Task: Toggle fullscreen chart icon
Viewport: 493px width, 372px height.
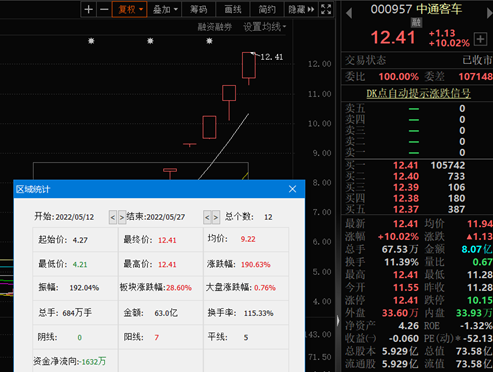Action: [326, 9]
